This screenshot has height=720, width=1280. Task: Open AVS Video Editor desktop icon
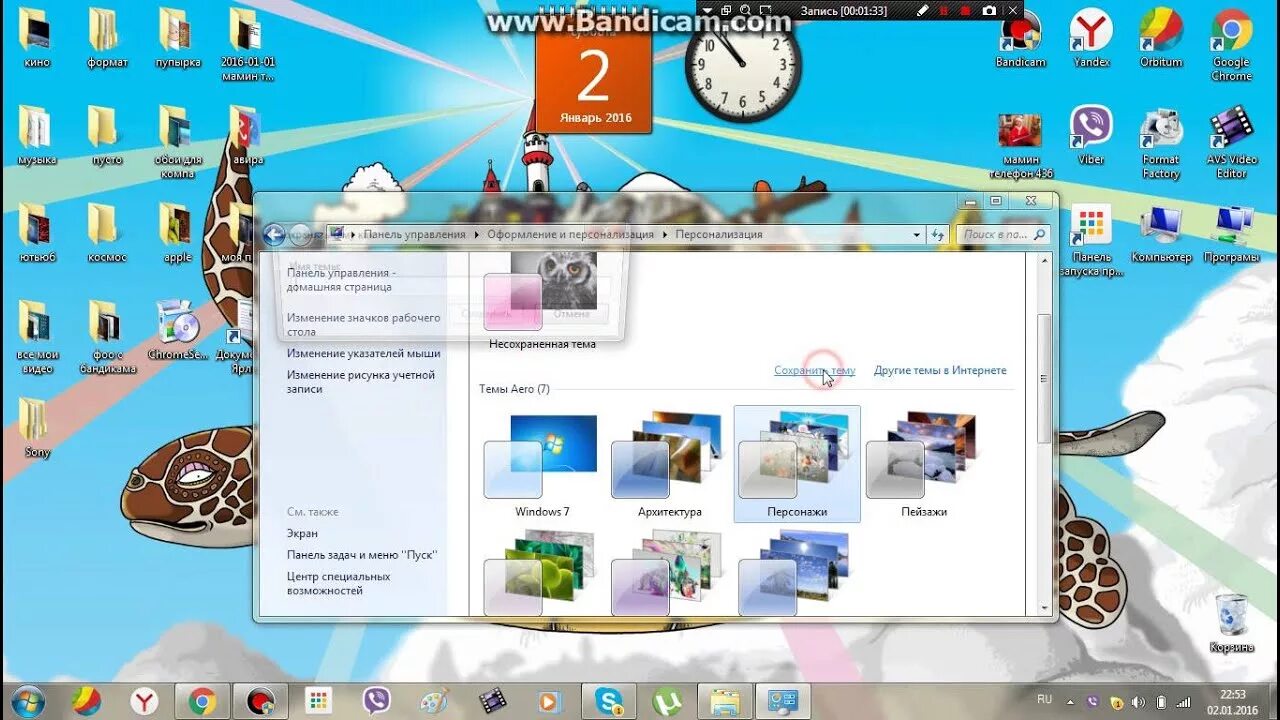pyautogui.click(x=1231, y=142)
